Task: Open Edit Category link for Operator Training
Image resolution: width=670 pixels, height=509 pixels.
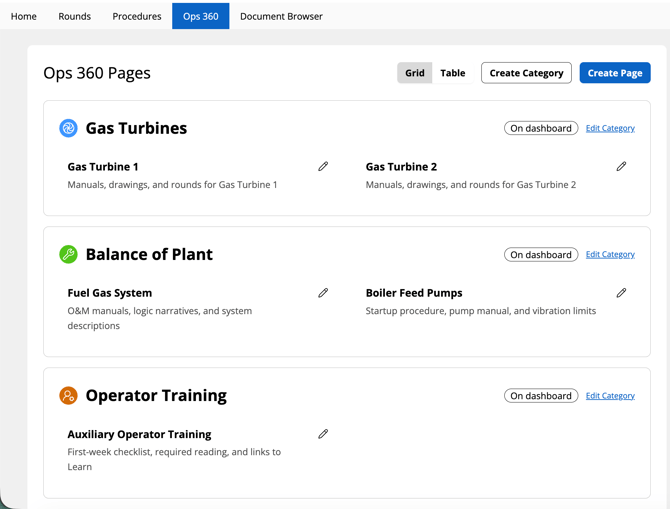Action: click(x=610, y=396)
